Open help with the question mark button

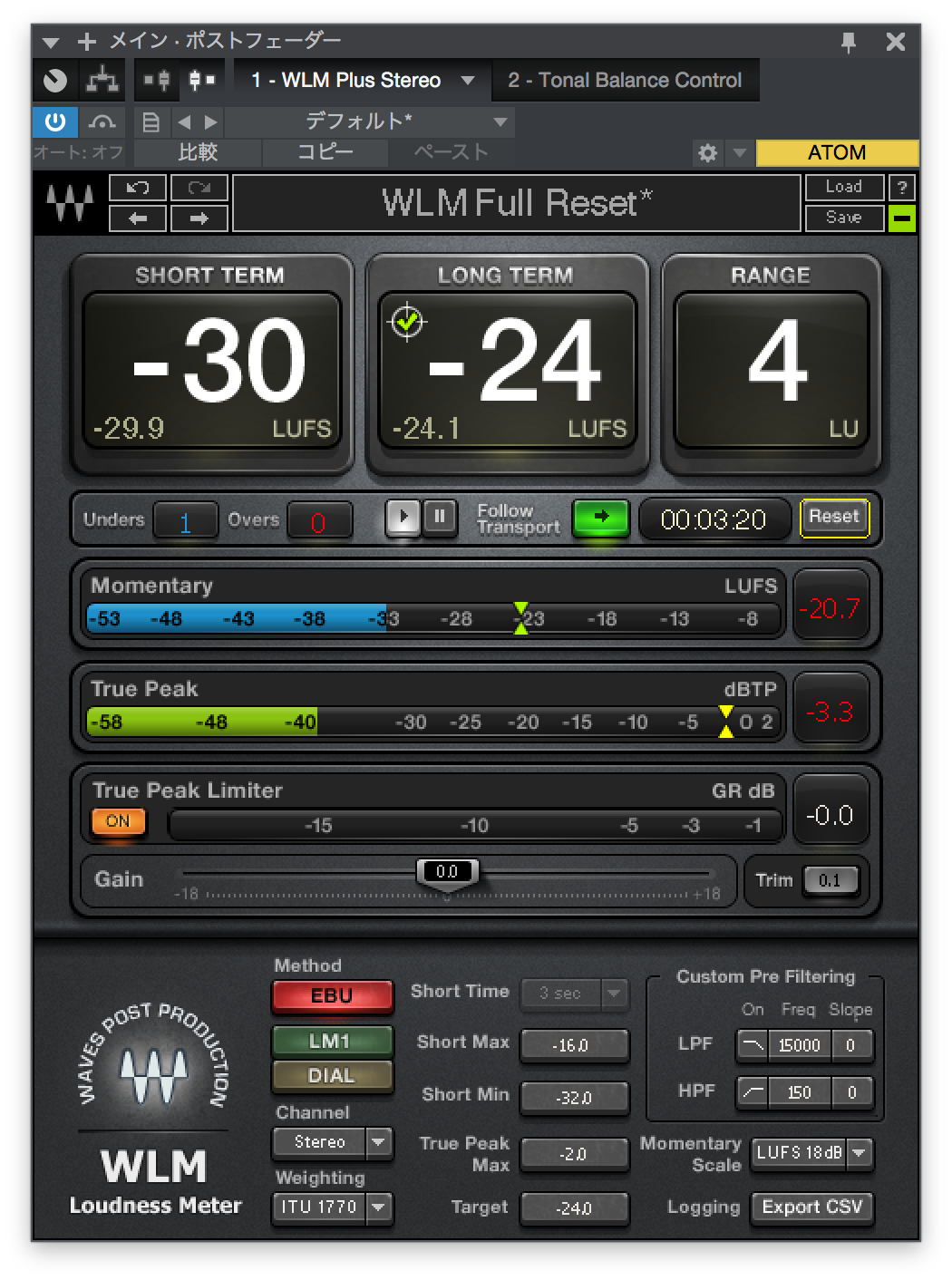coord(902,188)
